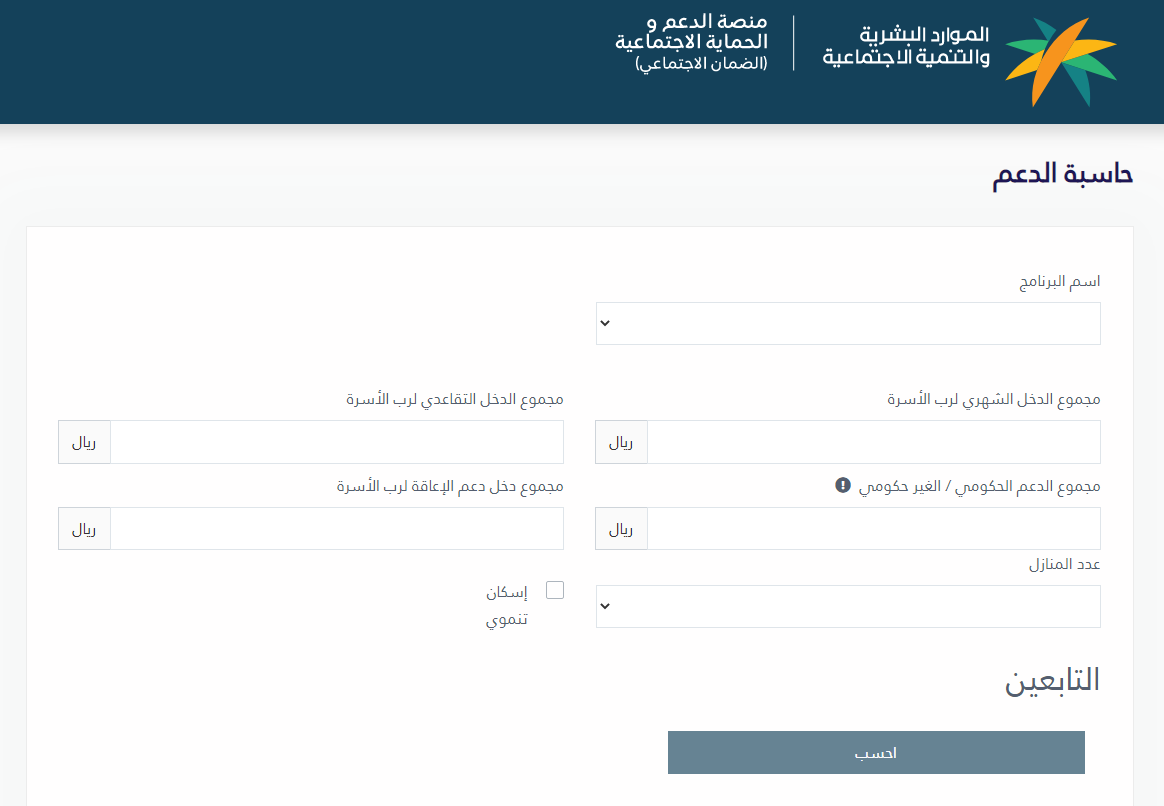Select the مجموع الدعم الحكومي input box
The width and height of the screenshot is (1164, 806).
(x=873, y=529)
